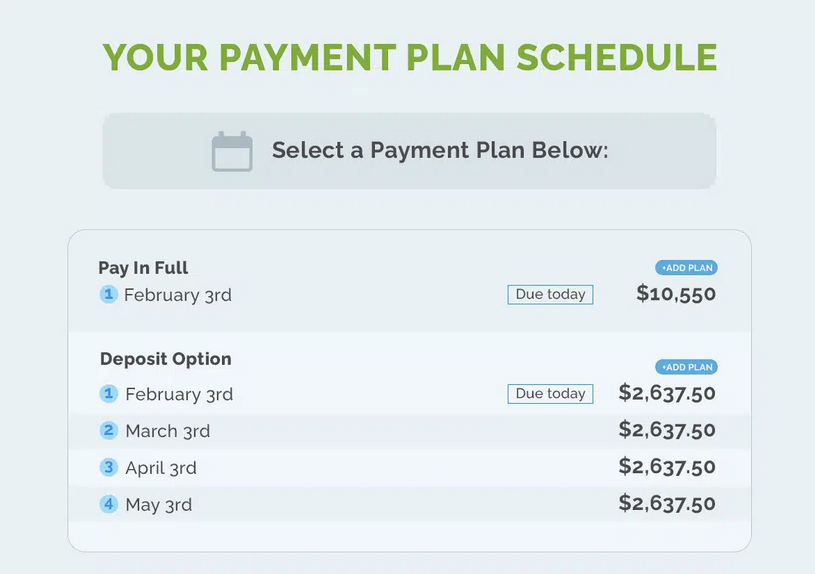Click the $2,637.50 amount for March 3rd
Screen dimensions: 815x574
click(667, 430)
